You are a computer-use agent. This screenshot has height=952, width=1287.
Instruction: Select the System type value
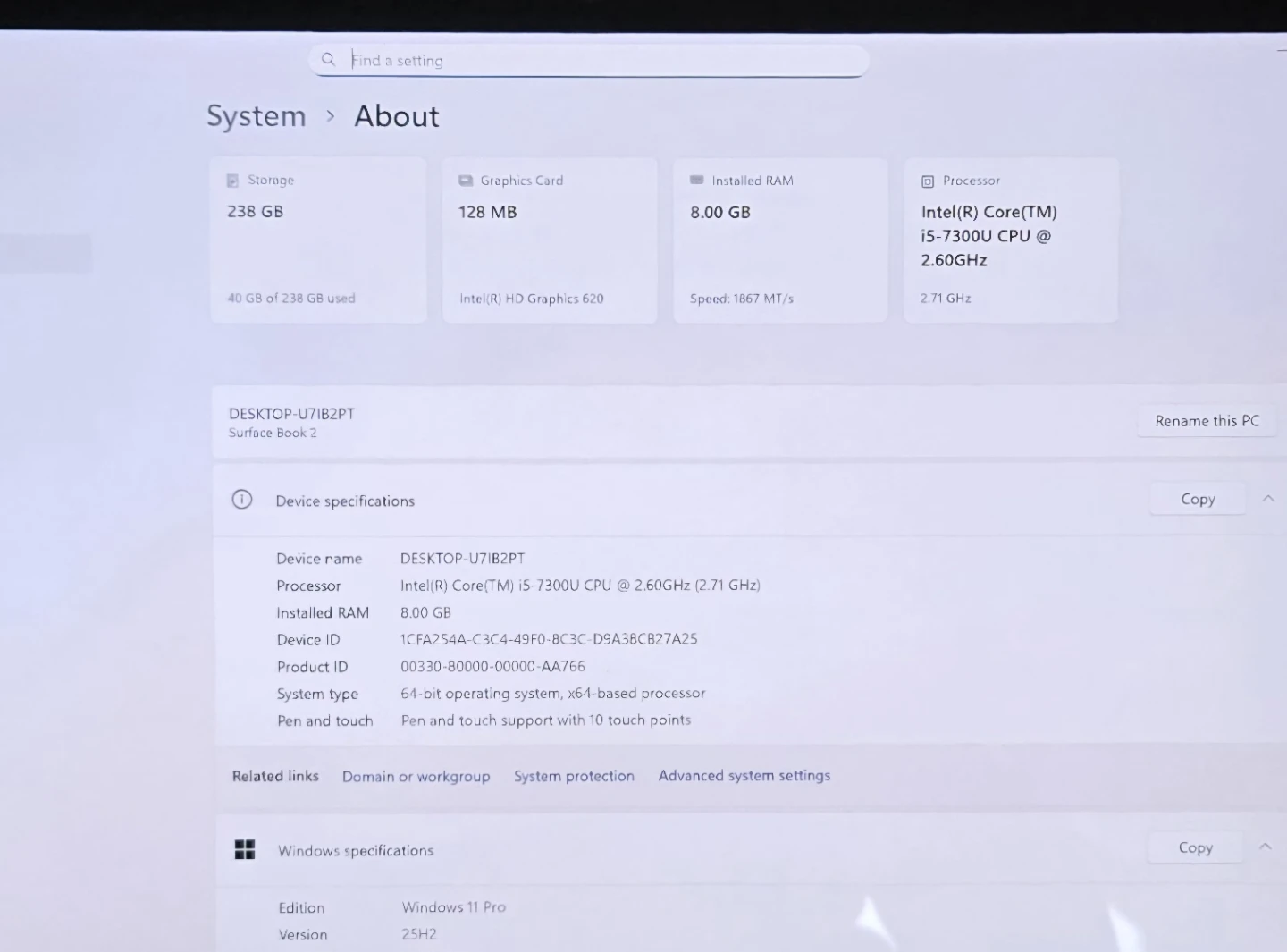553,693
